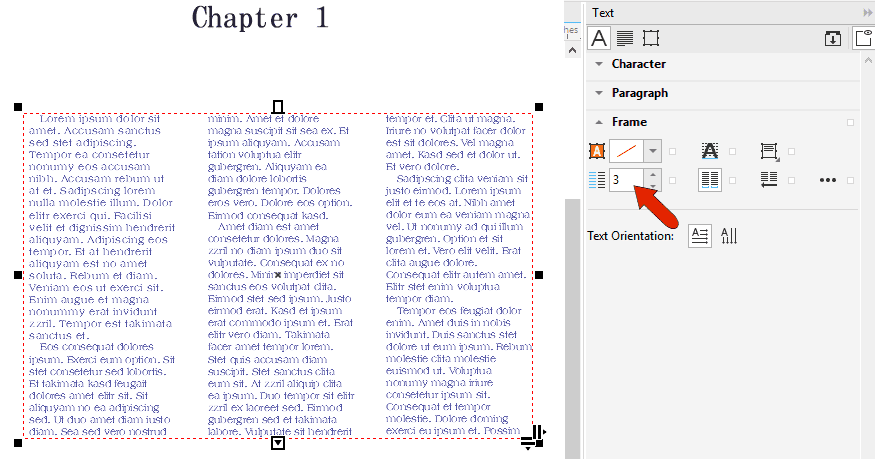Select the Character properties icon
Viewport: 875px width, 459px height.
pos(599,39)
